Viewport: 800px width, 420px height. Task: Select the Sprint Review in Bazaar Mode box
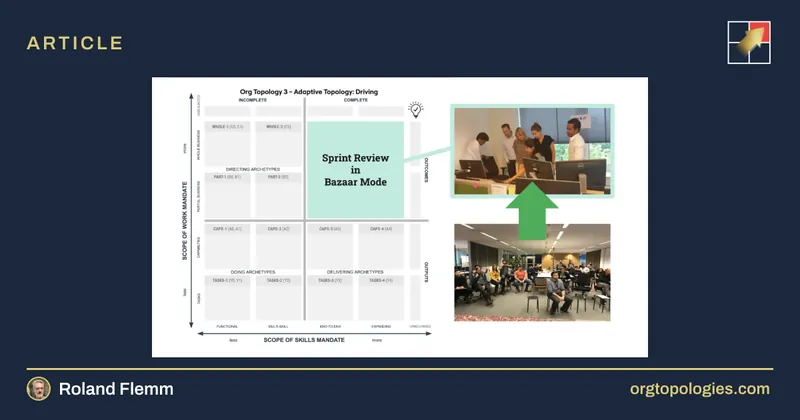click(356, 170)
